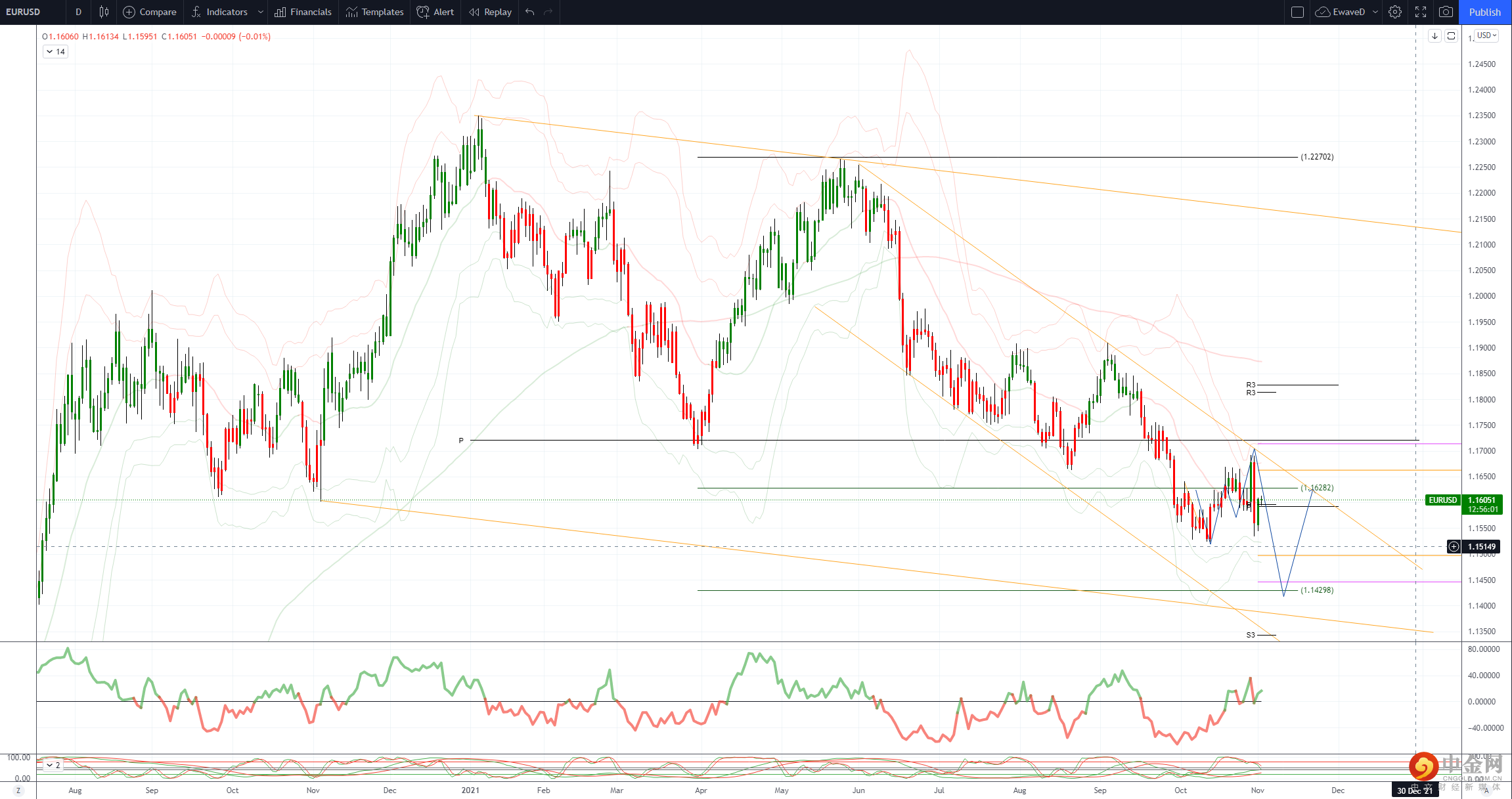Toggle maximize pane button near USD
The height and width of the screenshot is (799, 1512).
(1452, 35)
